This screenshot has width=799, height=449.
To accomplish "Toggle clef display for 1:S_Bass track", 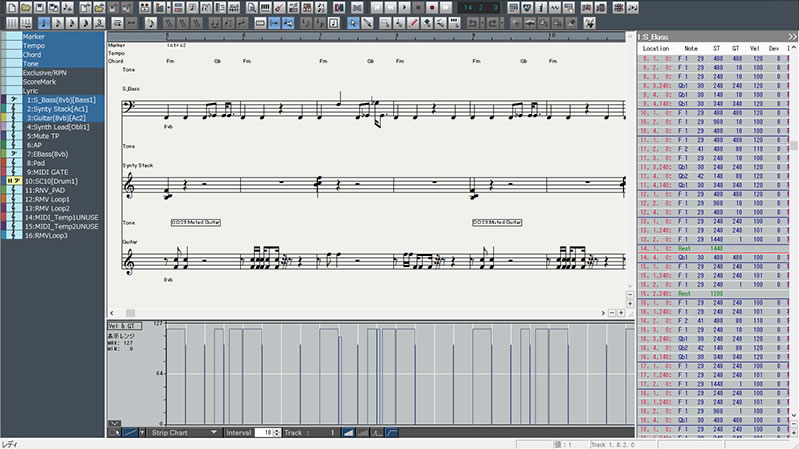I will point(13,100).
